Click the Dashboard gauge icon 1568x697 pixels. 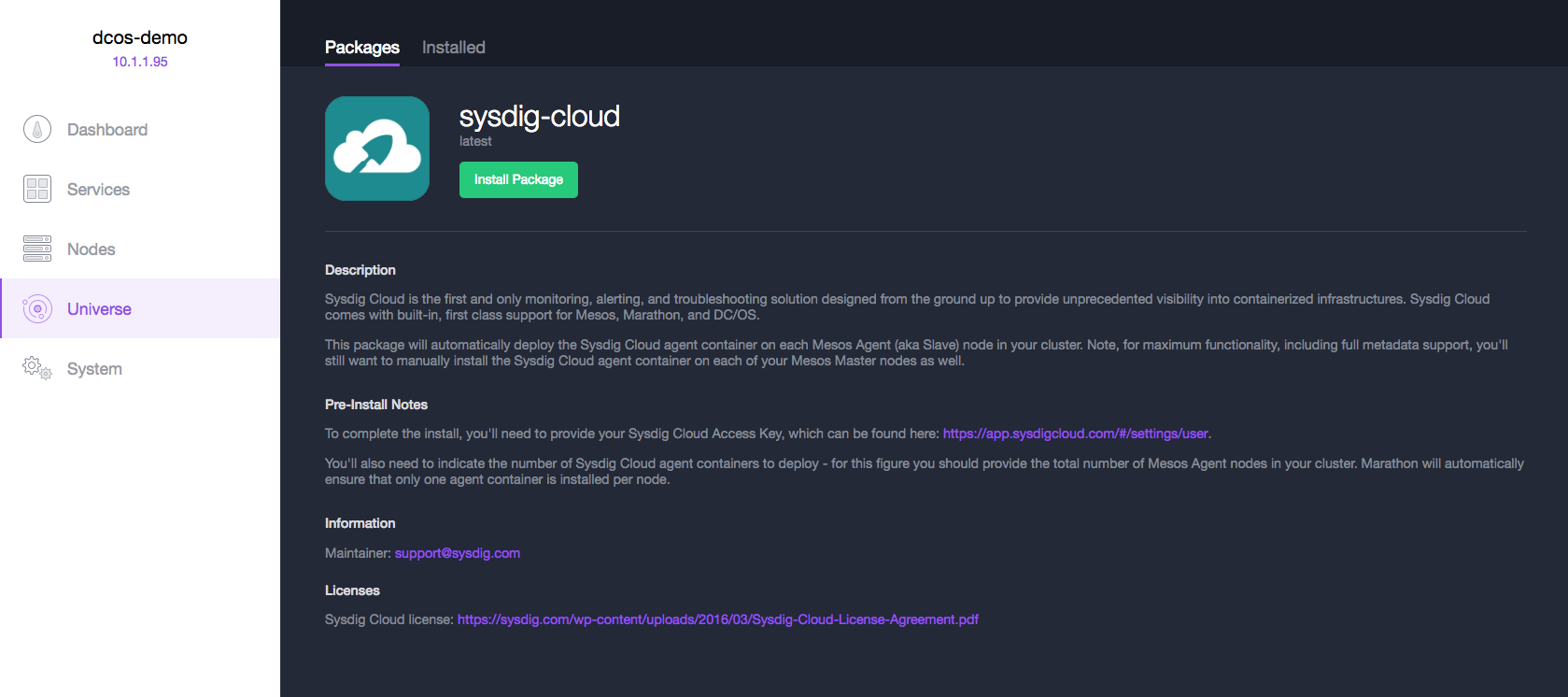37,129
